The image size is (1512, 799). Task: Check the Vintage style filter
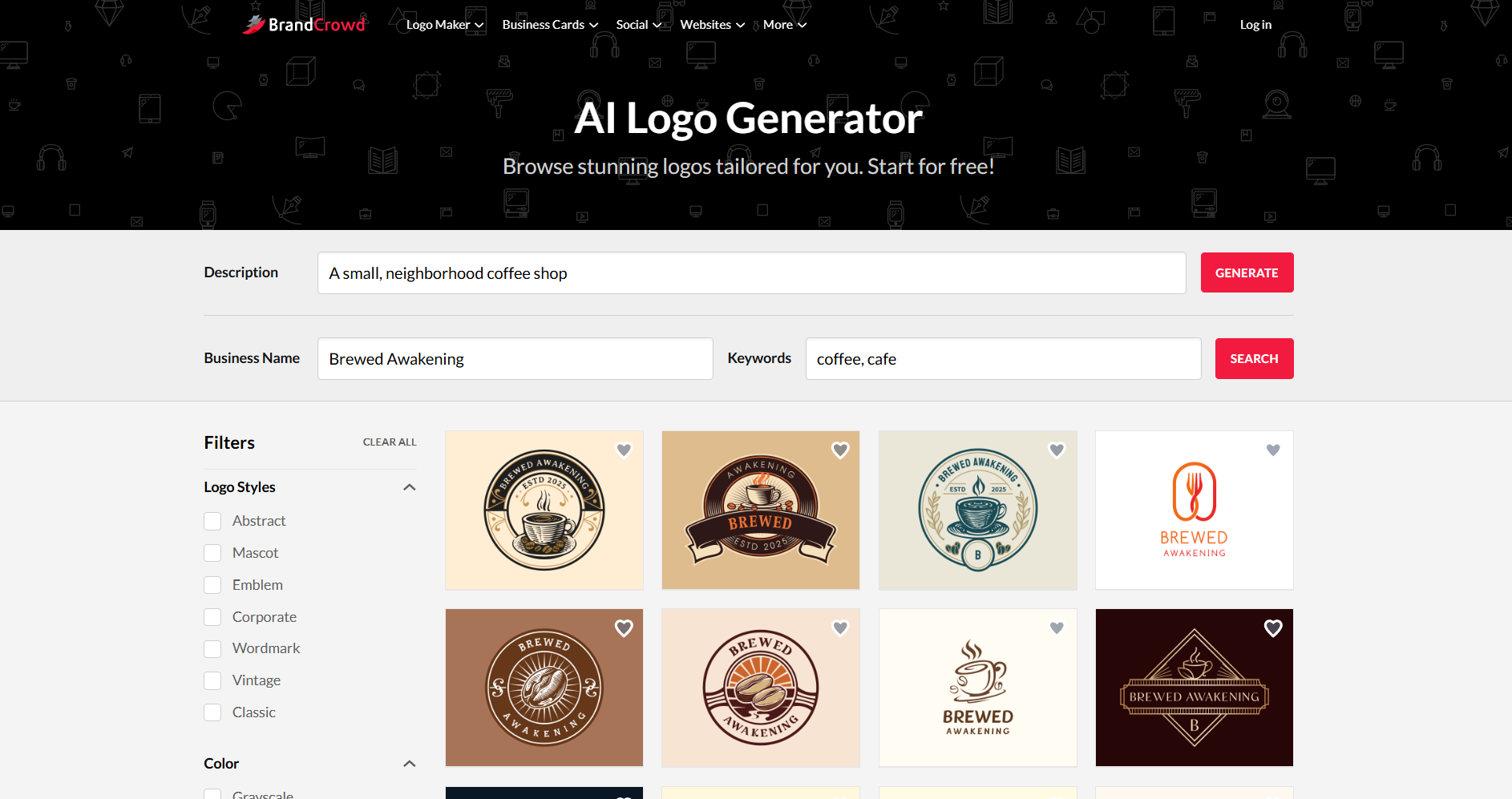[212, 681]
